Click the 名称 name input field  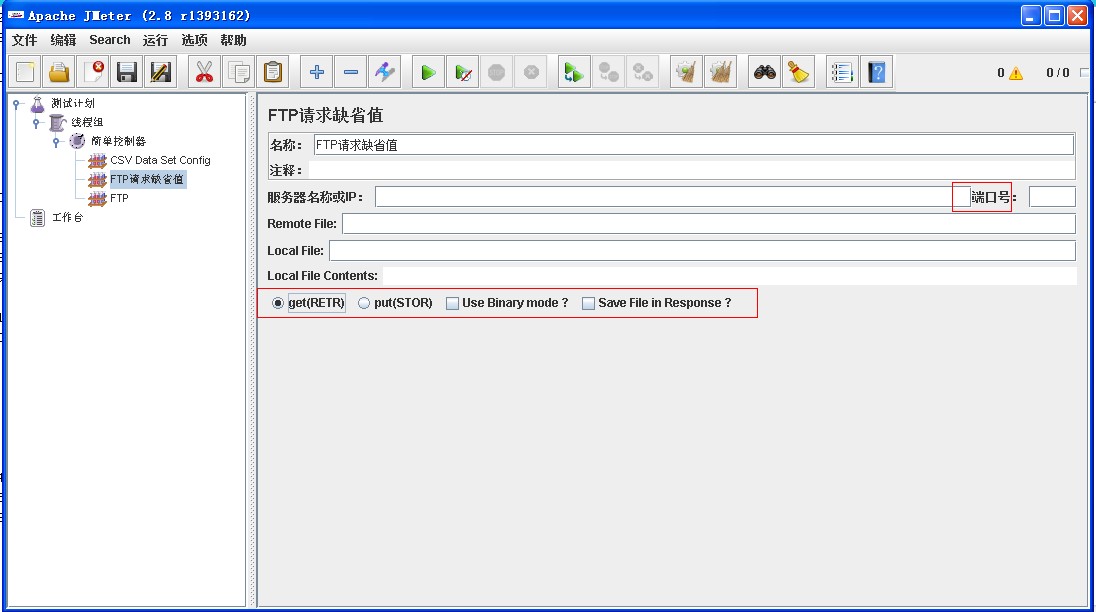(x=693, y=145)
